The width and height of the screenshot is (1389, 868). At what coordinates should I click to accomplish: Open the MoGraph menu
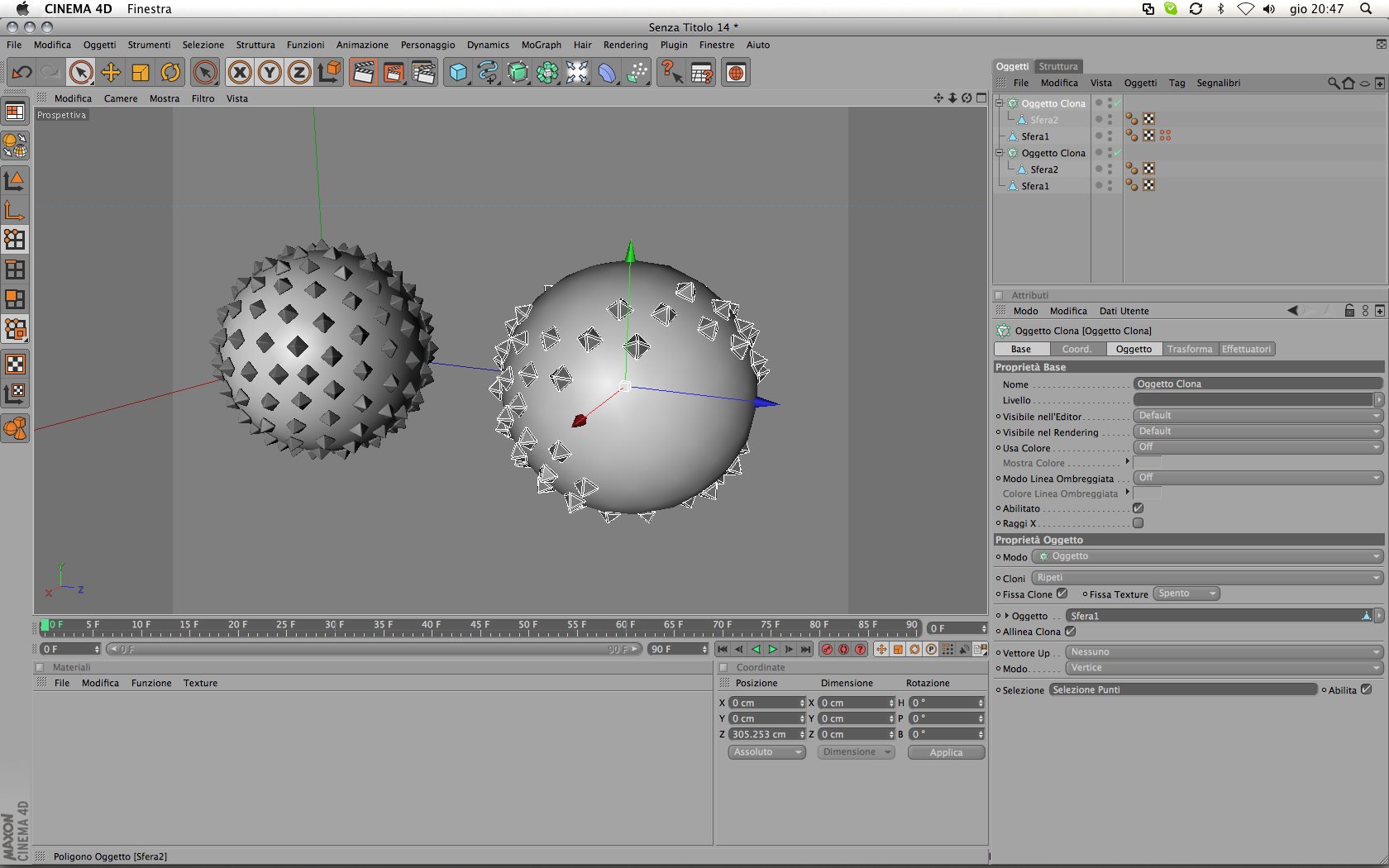(x=541, y=45)
